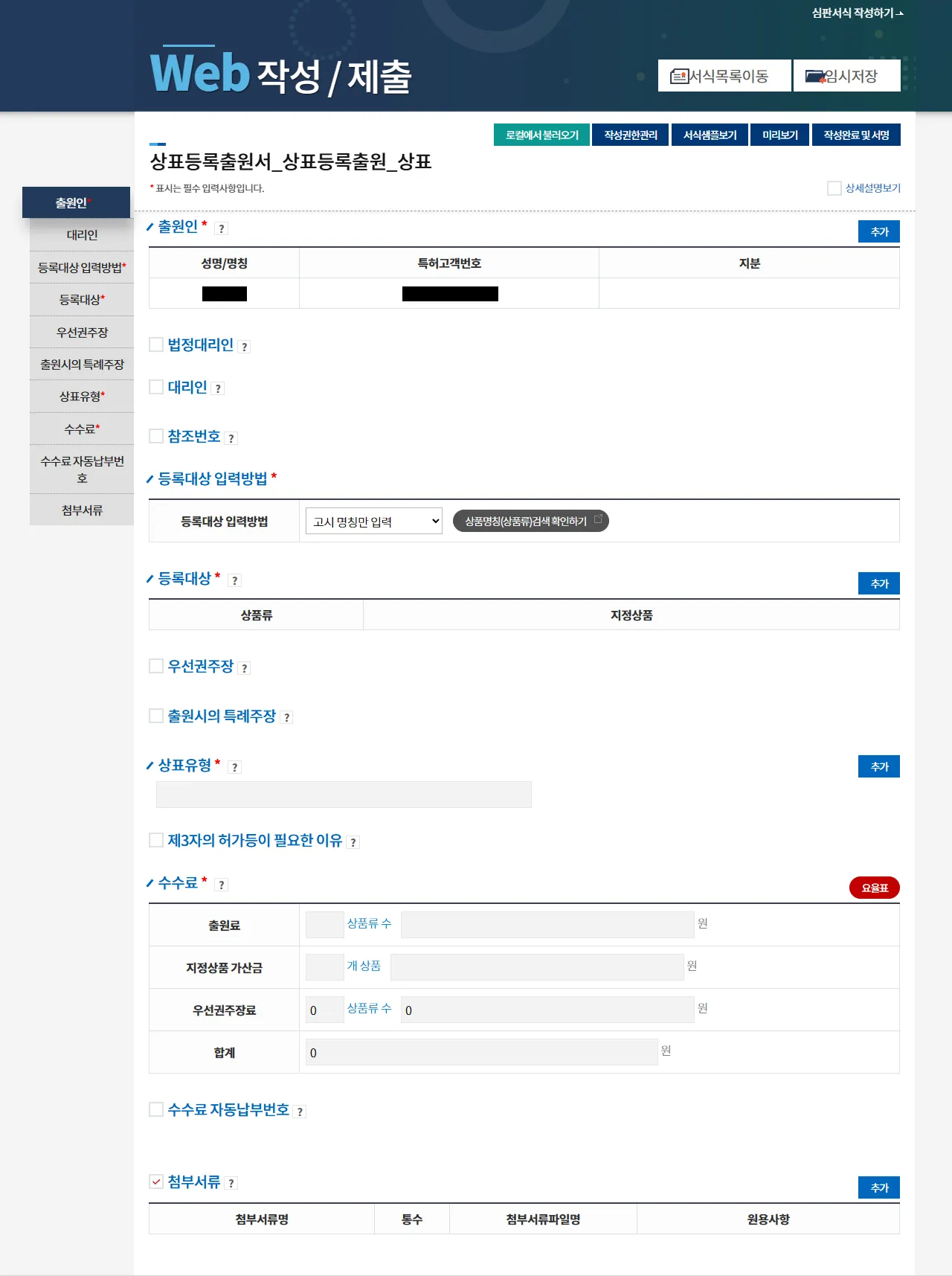Enable the 법정대리인 checkbox

point(156,344)
